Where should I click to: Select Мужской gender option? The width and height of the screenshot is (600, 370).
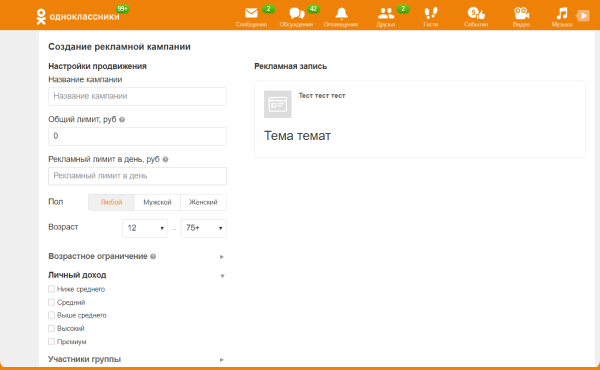pyautogui.click(x=157, y=202)
